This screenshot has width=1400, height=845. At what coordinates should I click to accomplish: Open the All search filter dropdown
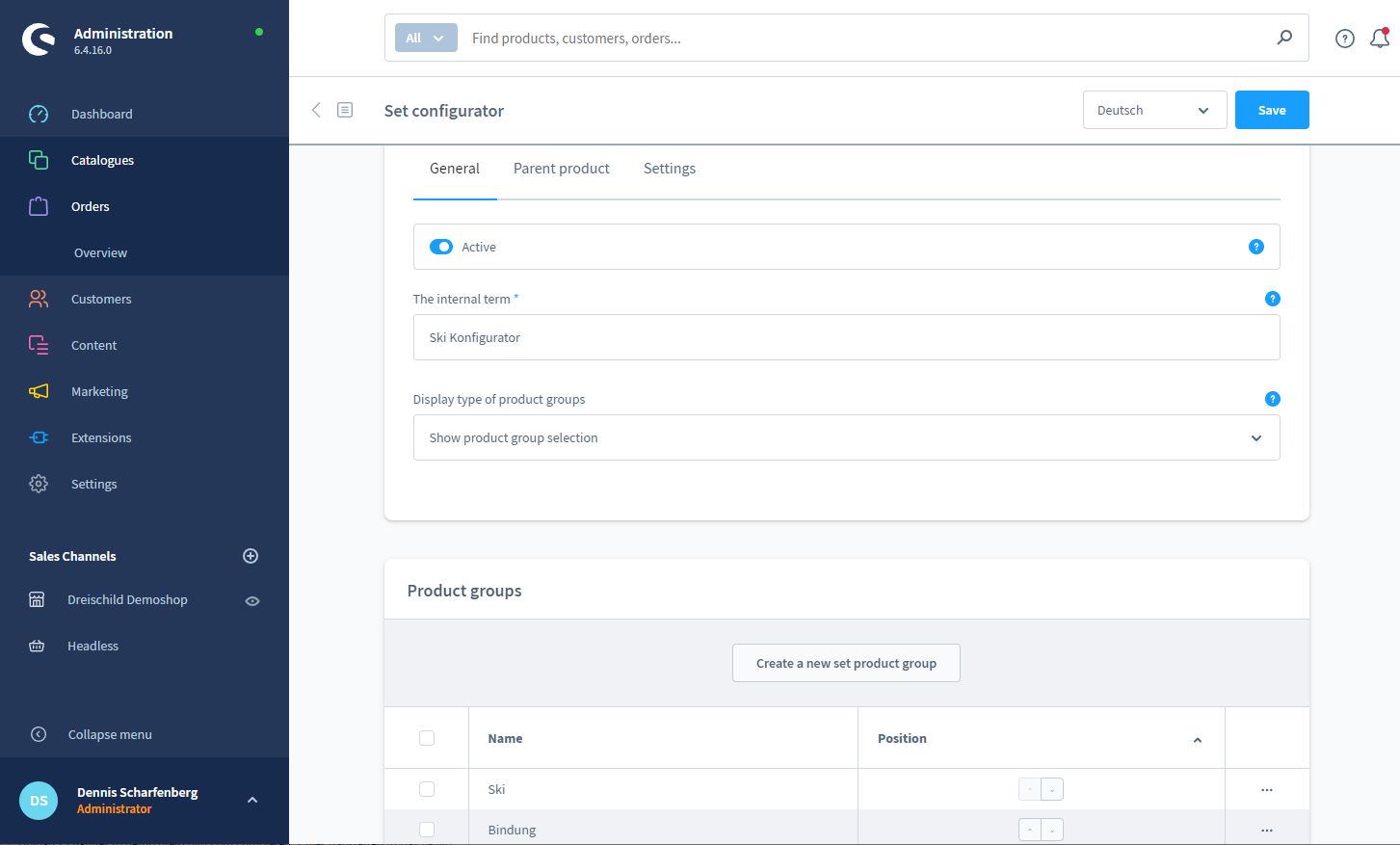tap(426, 38)
